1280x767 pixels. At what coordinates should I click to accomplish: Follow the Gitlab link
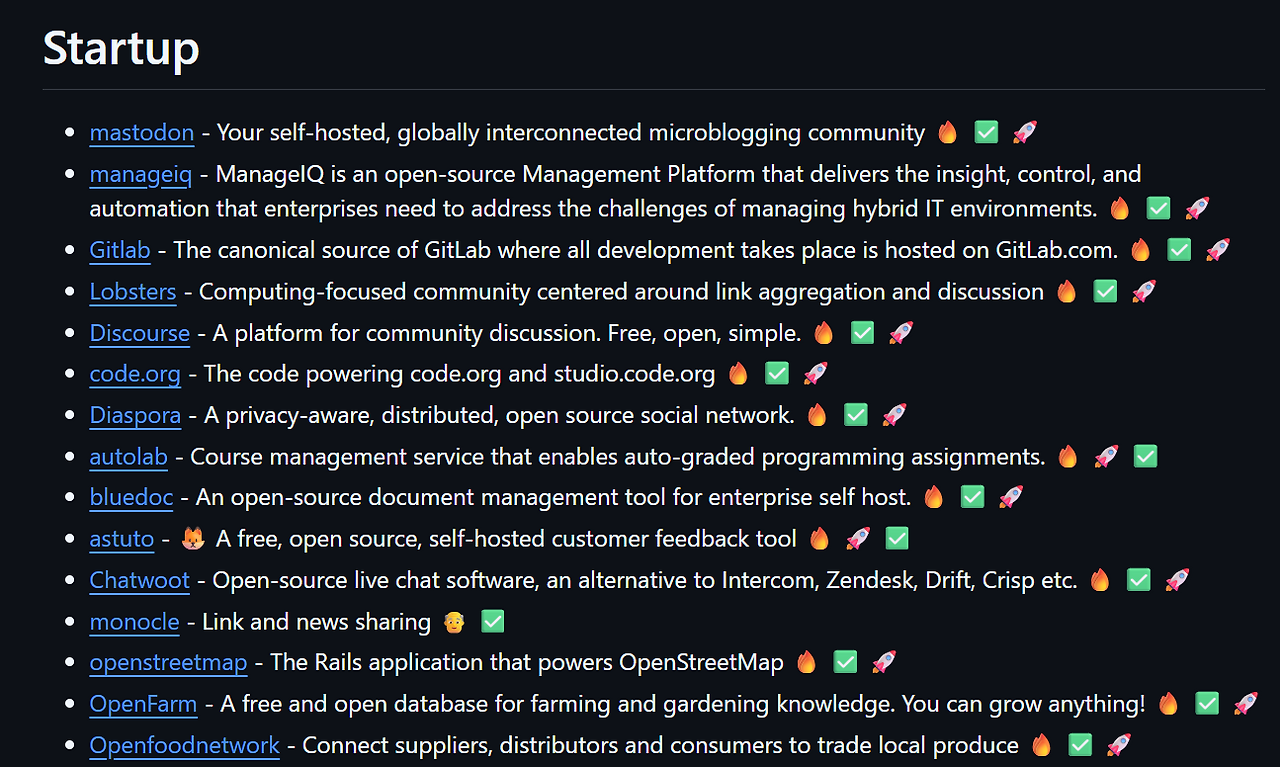tap(120, 250)
